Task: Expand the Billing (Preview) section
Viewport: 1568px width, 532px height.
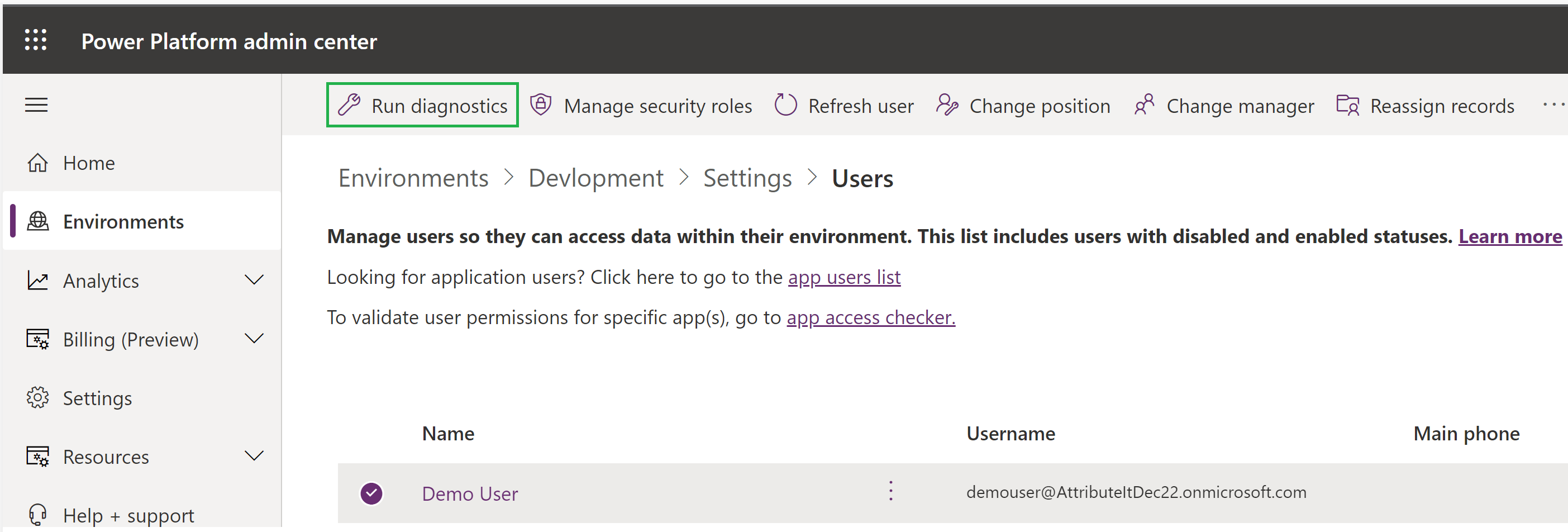Action: click(254, 339)
